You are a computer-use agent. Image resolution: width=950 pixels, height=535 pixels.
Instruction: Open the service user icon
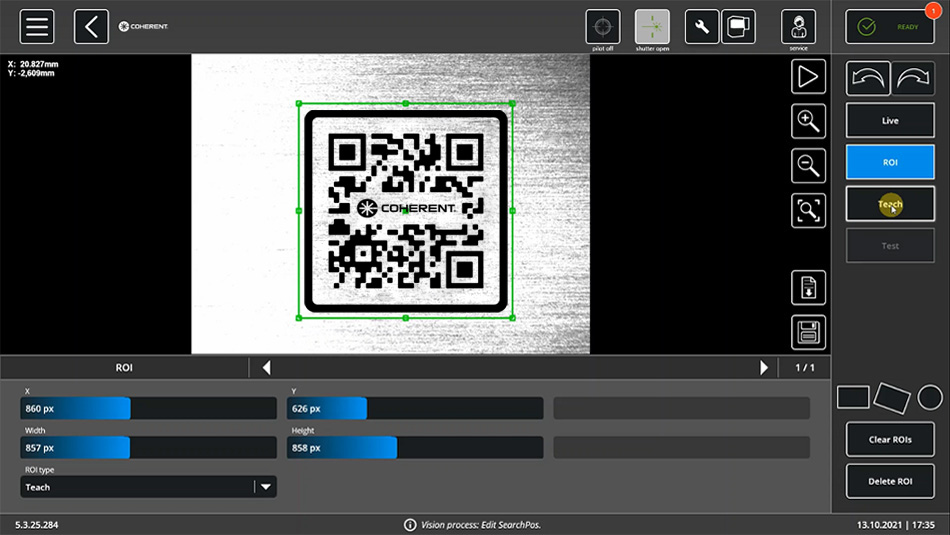(797, 27)
